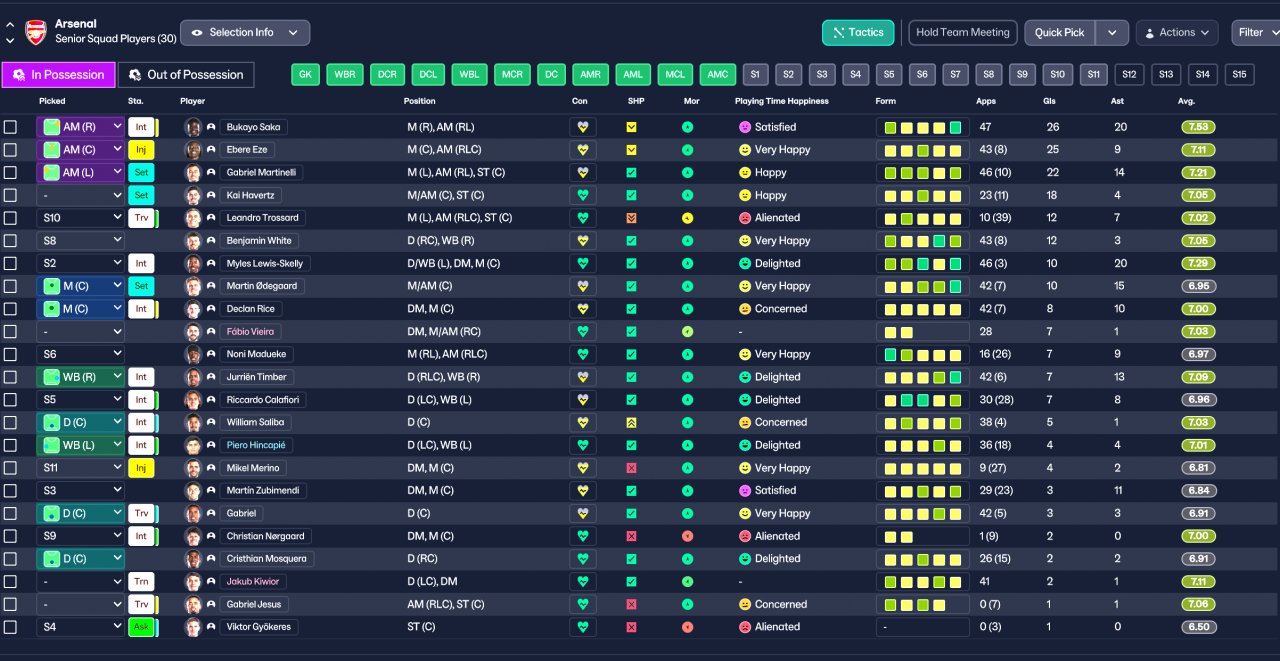This screenshot has width=1280, height=661.
Task: Click Christian Nørgaard's form colour squares
Action: [x=922, y=536]
